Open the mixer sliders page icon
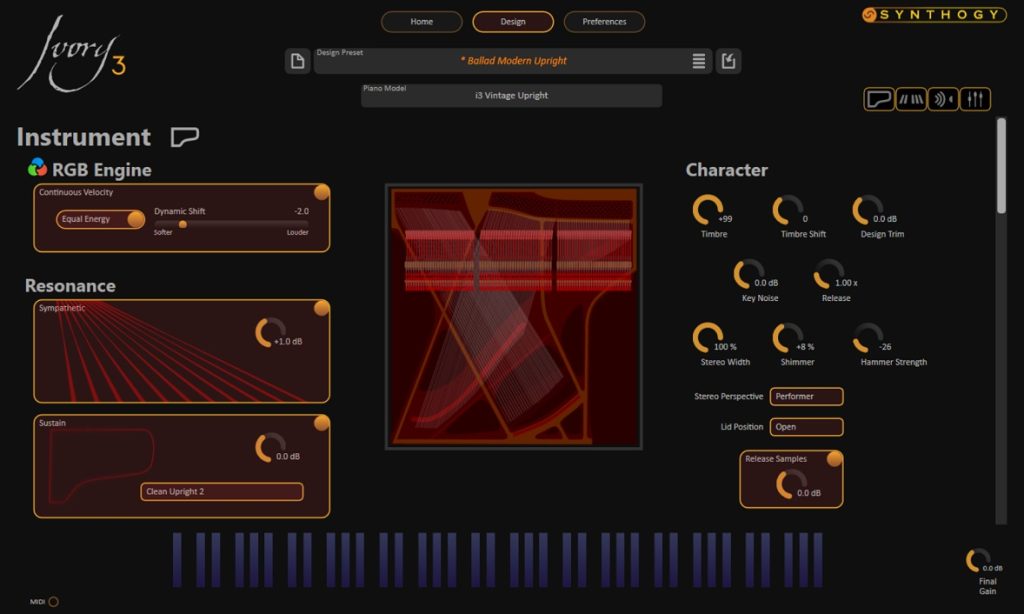Screen dimensions: 1024x614 (x=975, y=99)
